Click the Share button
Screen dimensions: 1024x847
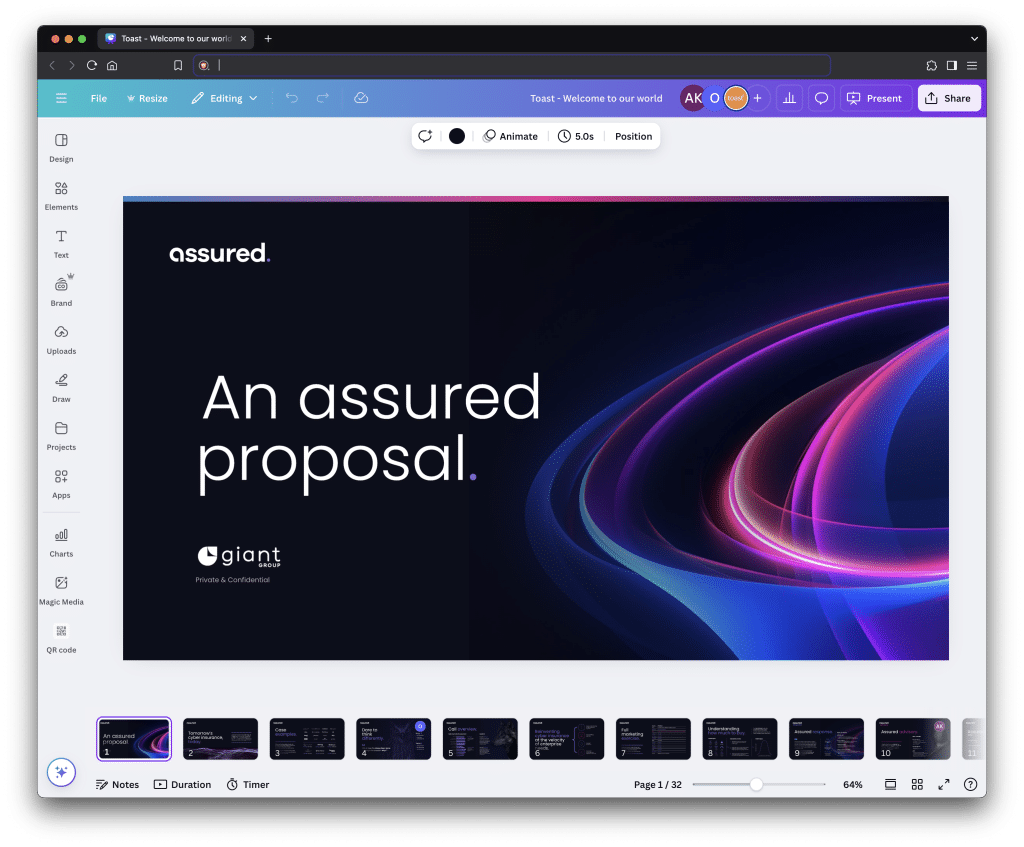(948, 98)
